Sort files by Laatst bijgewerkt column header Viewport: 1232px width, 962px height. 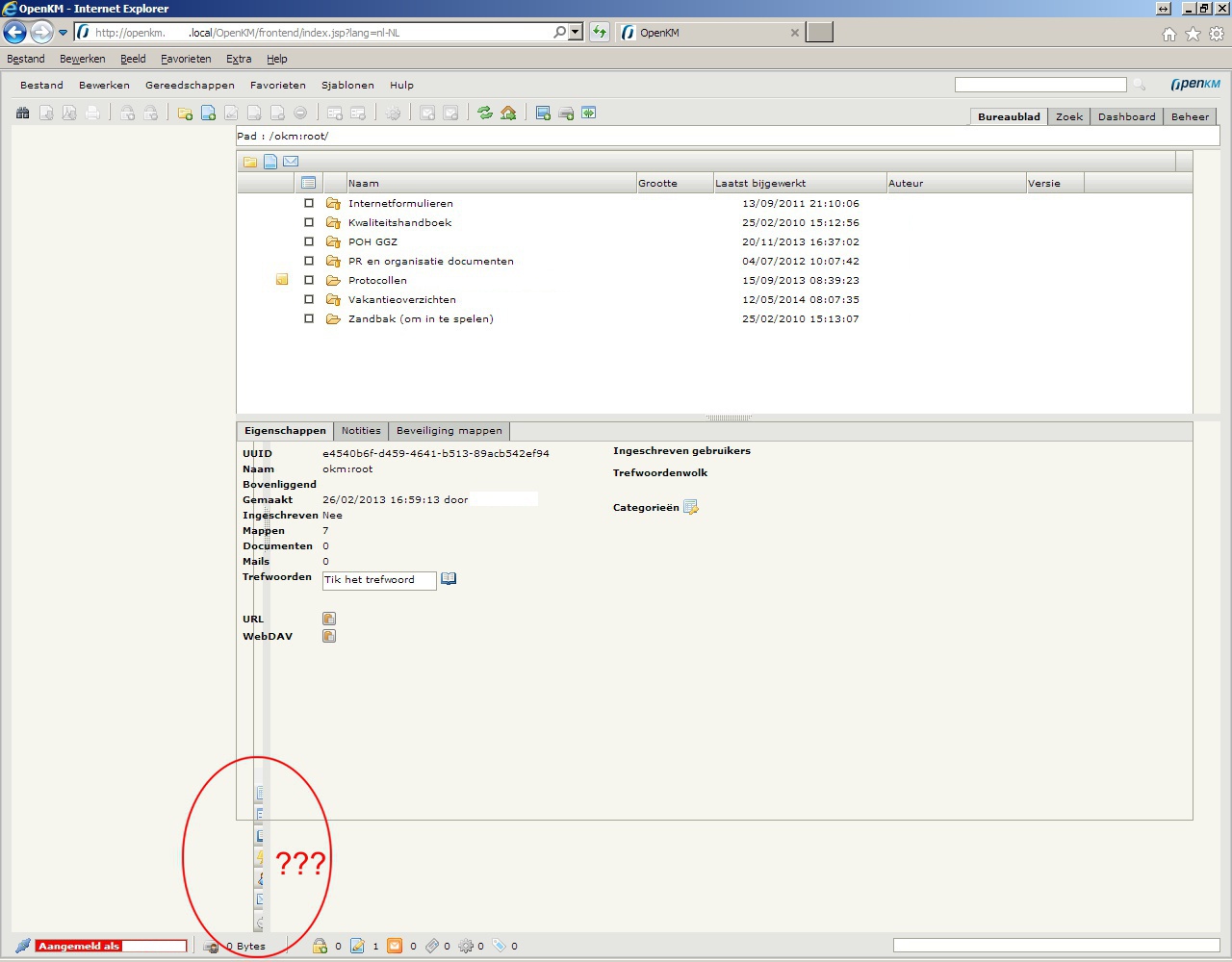pos(760,183)
